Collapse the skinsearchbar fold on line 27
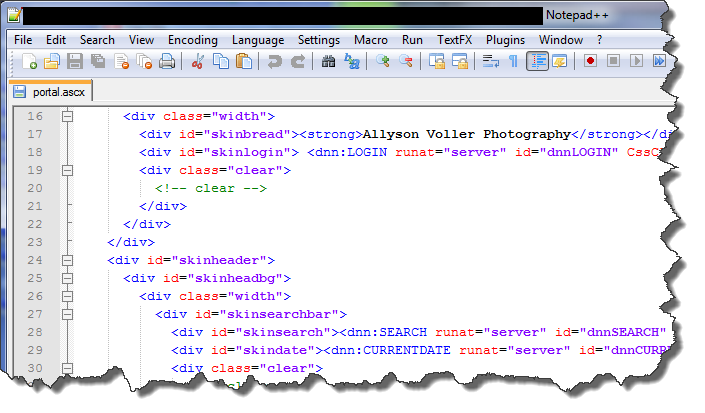Image resolution: width=705 pixels, height=413 pixels. [x=68, y=314]
